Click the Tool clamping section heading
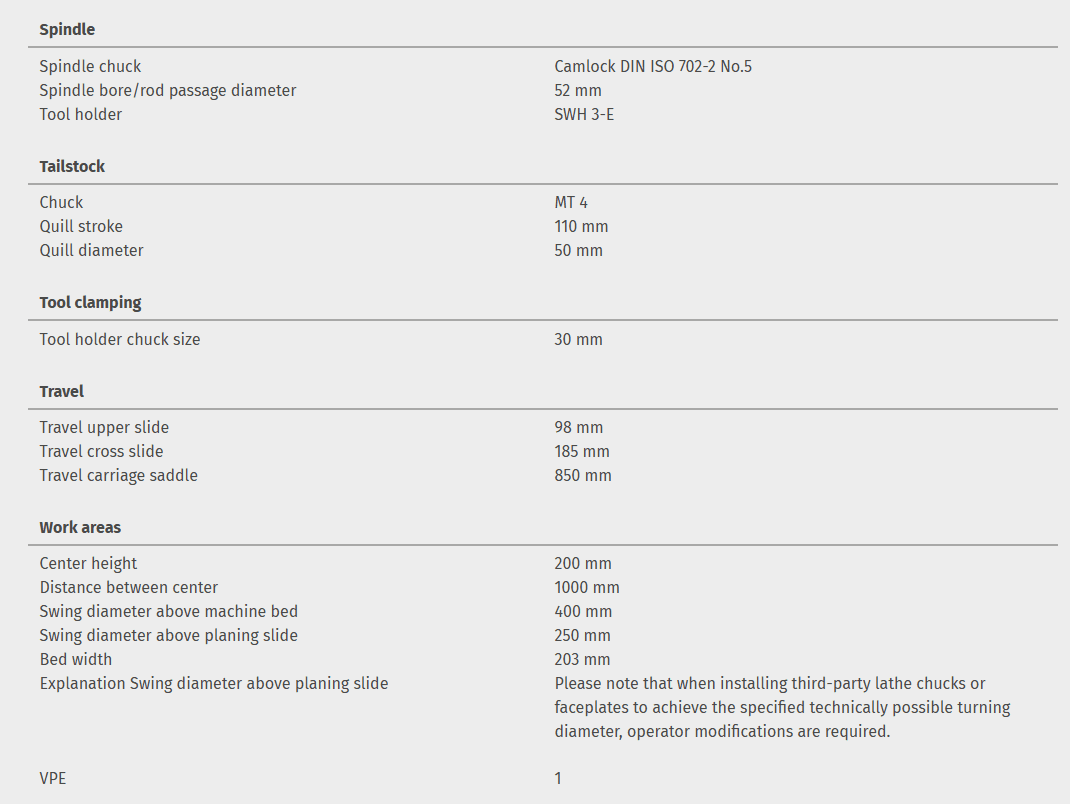Screen dimensions: 1070x804 [x=90, y=302]
